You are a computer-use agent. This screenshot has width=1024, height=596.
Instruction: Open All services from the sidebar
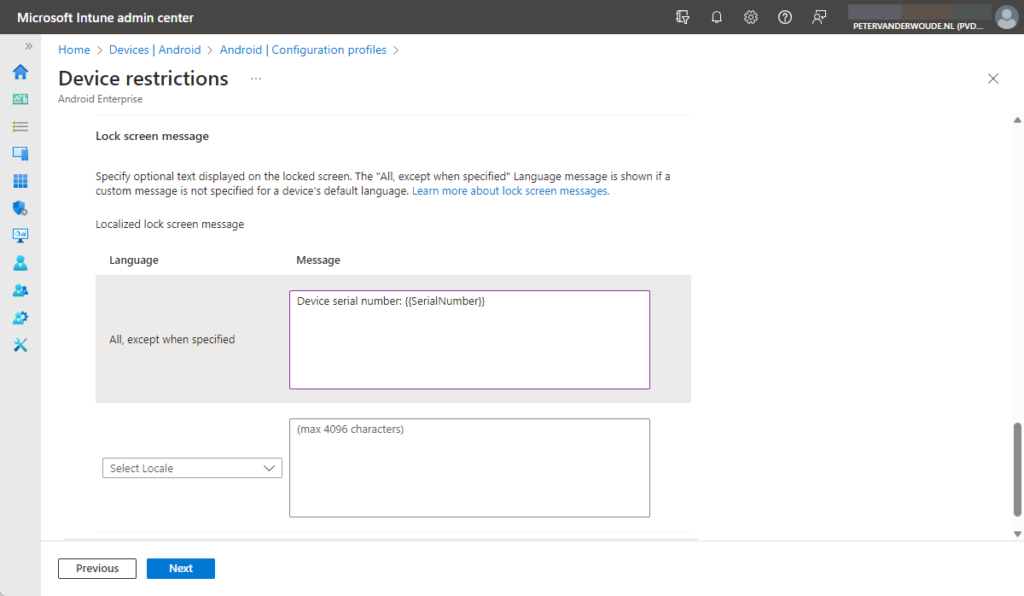pyautogui.click(x=19, y=126)
